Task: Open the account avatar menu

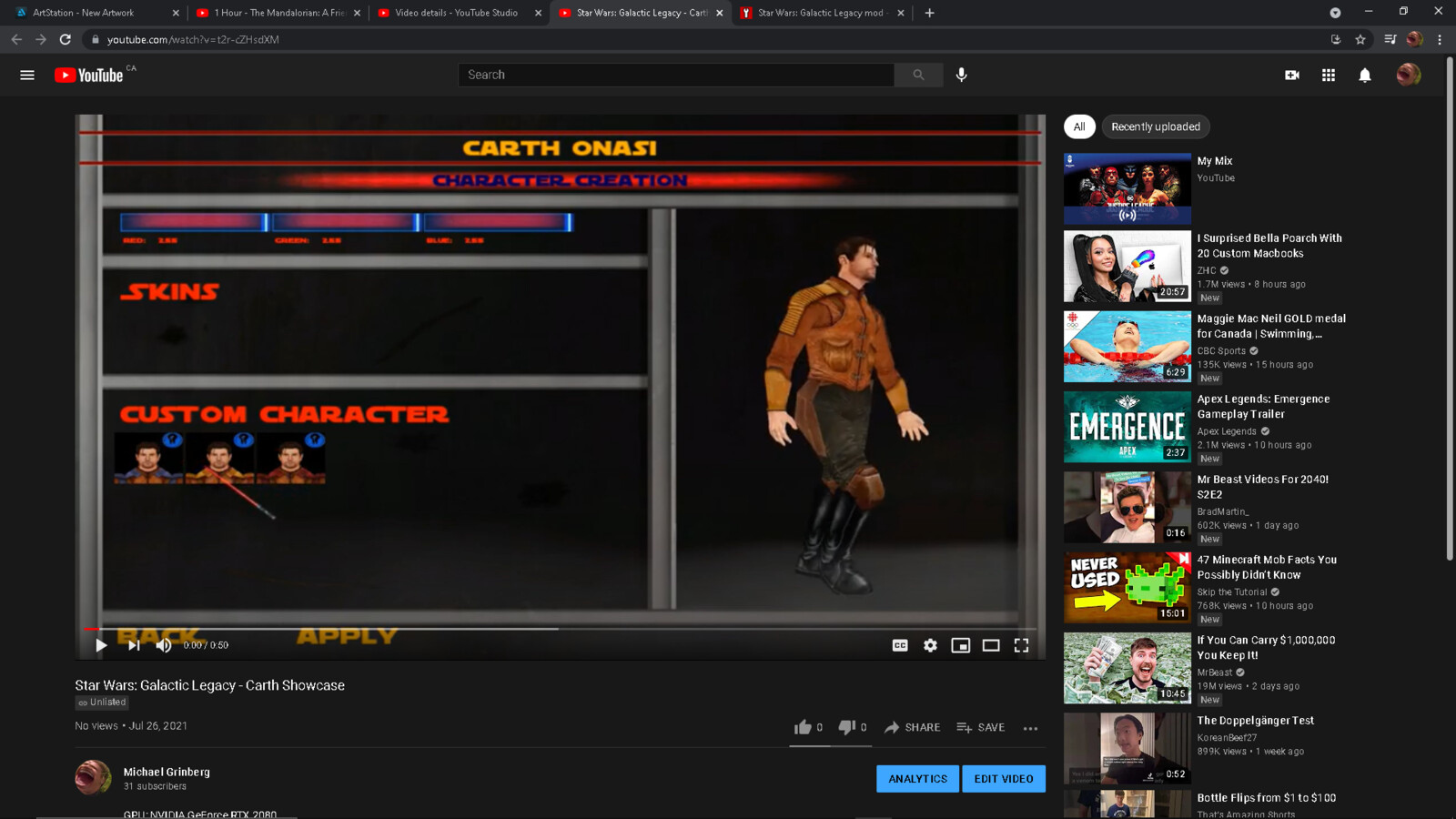Action: 1408,75
